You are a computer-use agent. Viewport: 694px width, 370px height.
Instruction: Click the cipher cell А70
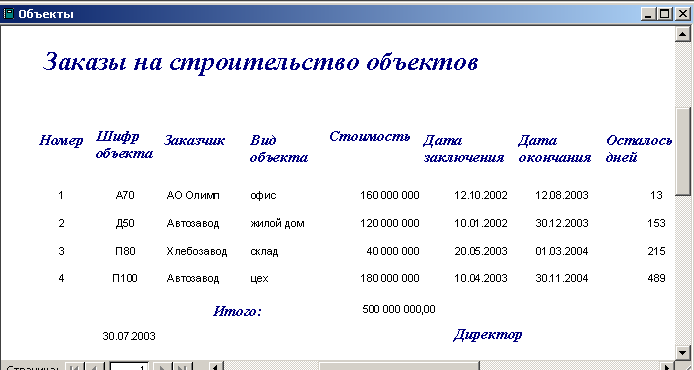pos(125,195)
